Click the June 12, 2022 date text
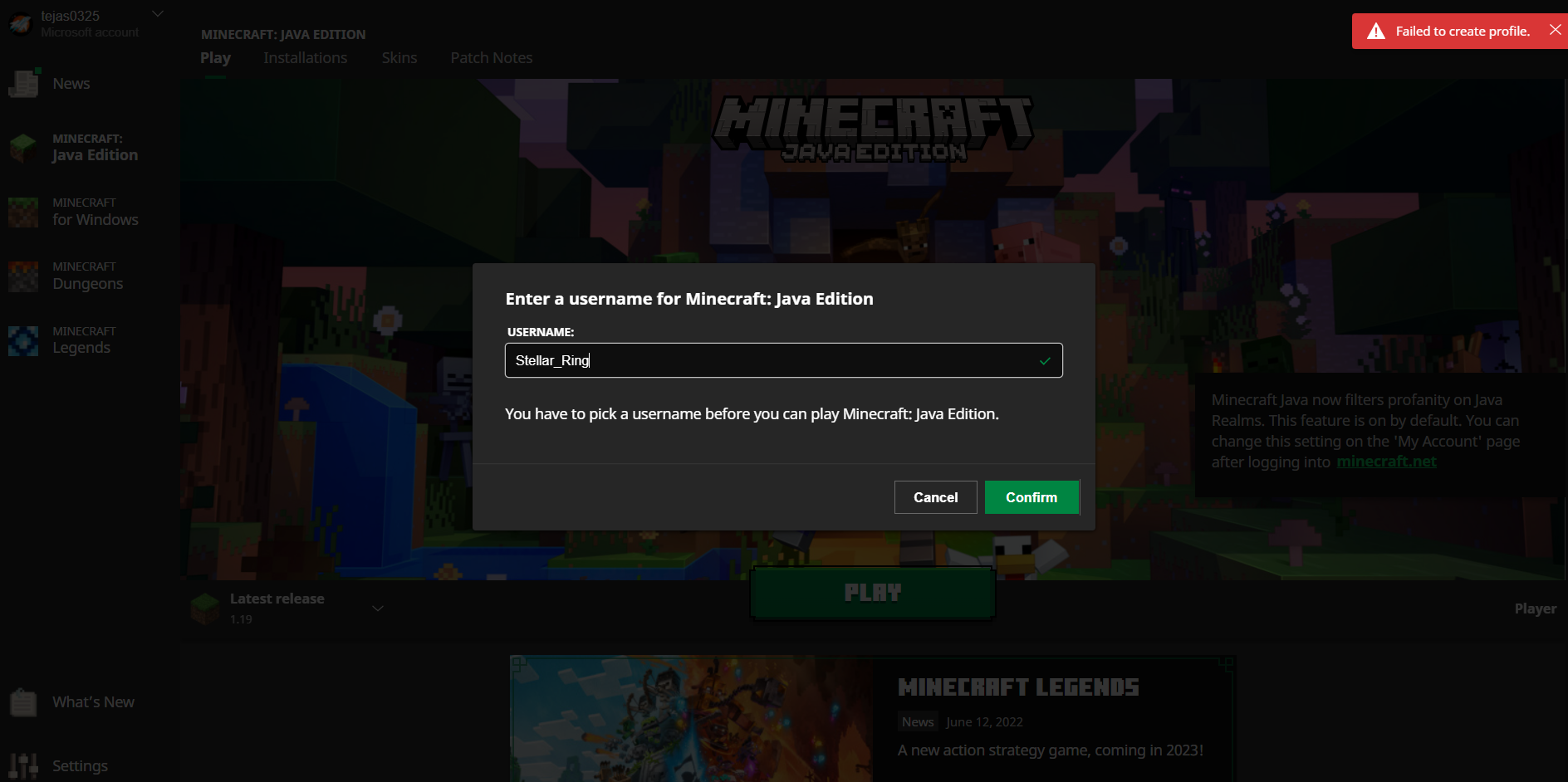This screenshot has width=1568, height=782. (984, 722)
